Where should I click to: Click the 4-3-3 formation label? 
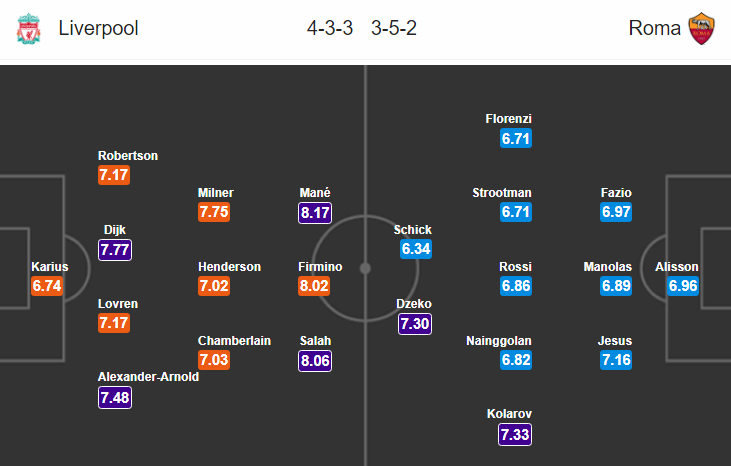(x=330, y=28)
